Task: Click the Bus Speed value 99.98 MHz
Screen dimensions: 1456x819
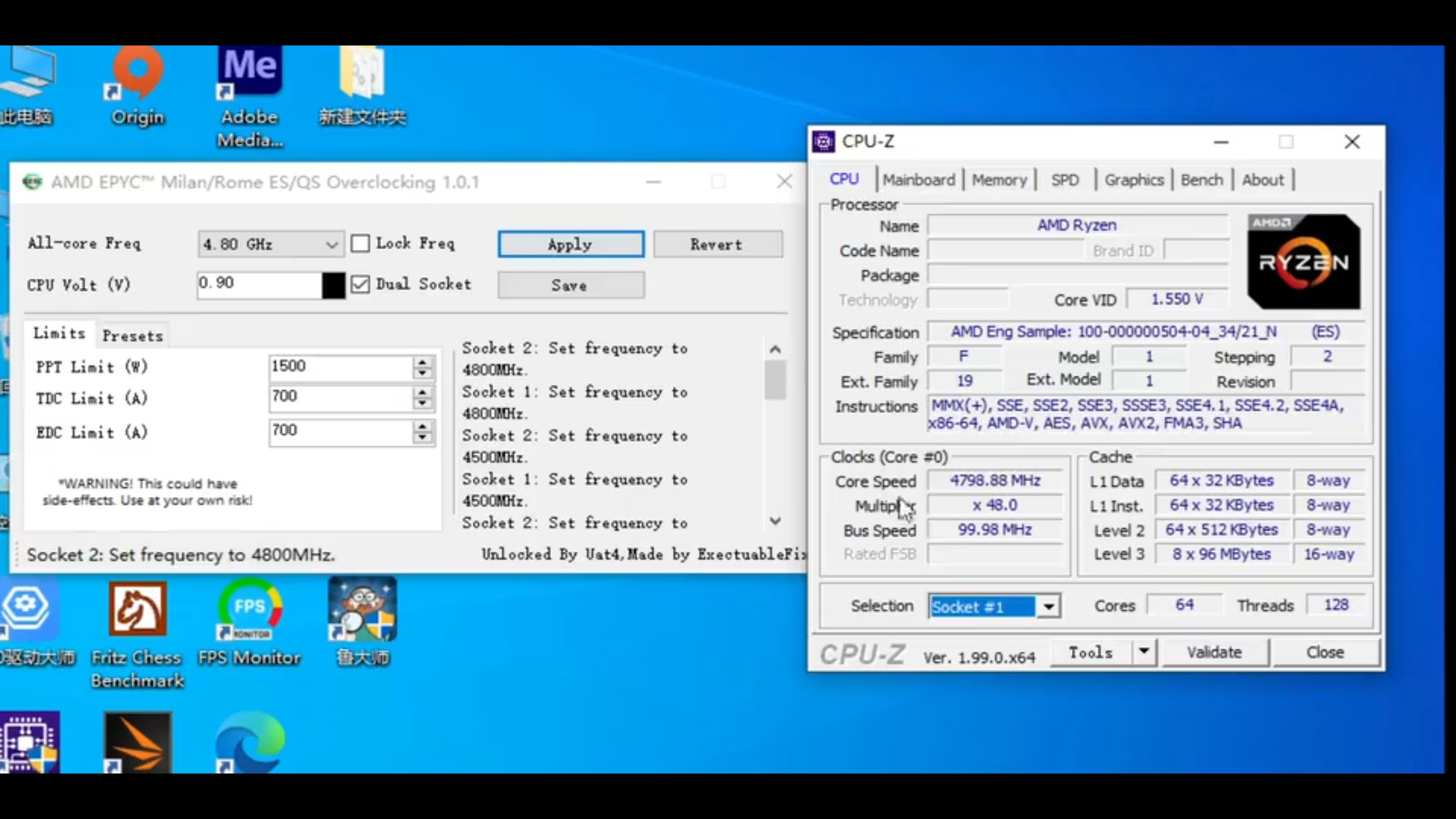Action: pos(995,530)
